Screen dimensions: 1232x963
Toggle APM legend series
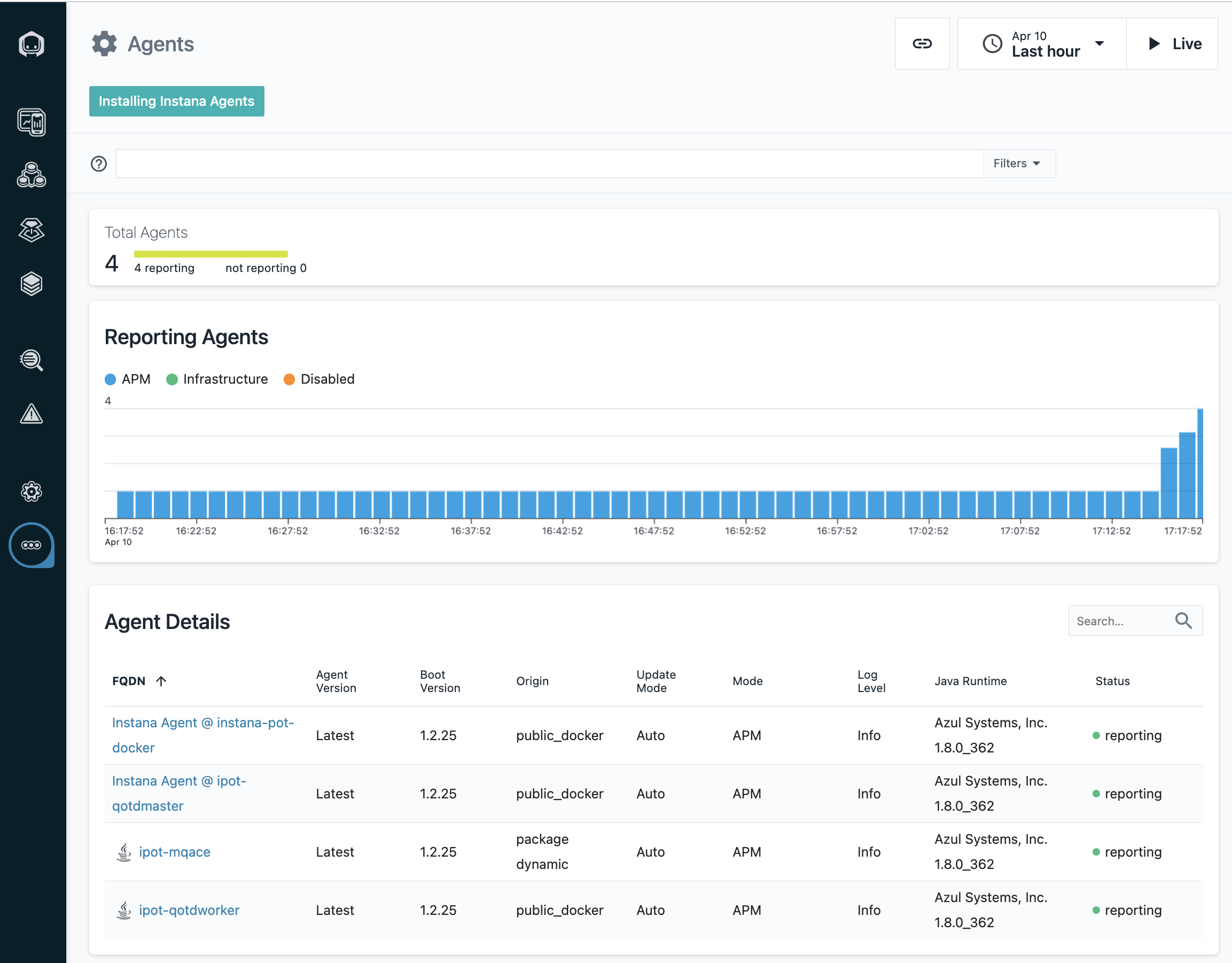pyautogui.click(x=128, y=379)
